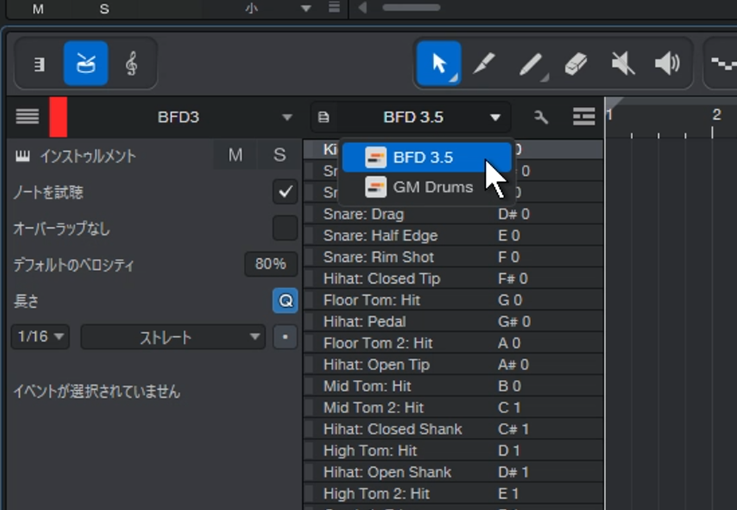737x510 pixels.
Task: Choose BFD 3.5 from the popup list
Action: pos(427,157)
